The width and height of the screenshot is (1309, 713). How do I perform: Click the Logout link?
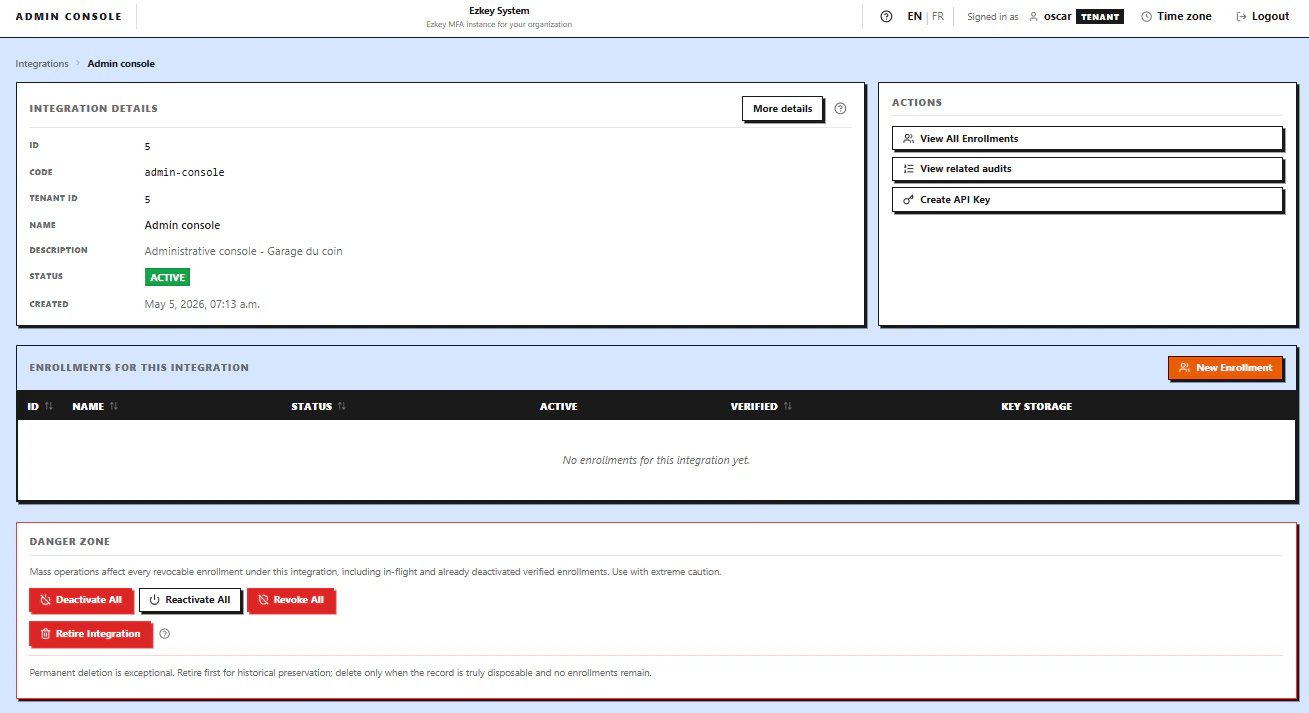pos(1263,17)
